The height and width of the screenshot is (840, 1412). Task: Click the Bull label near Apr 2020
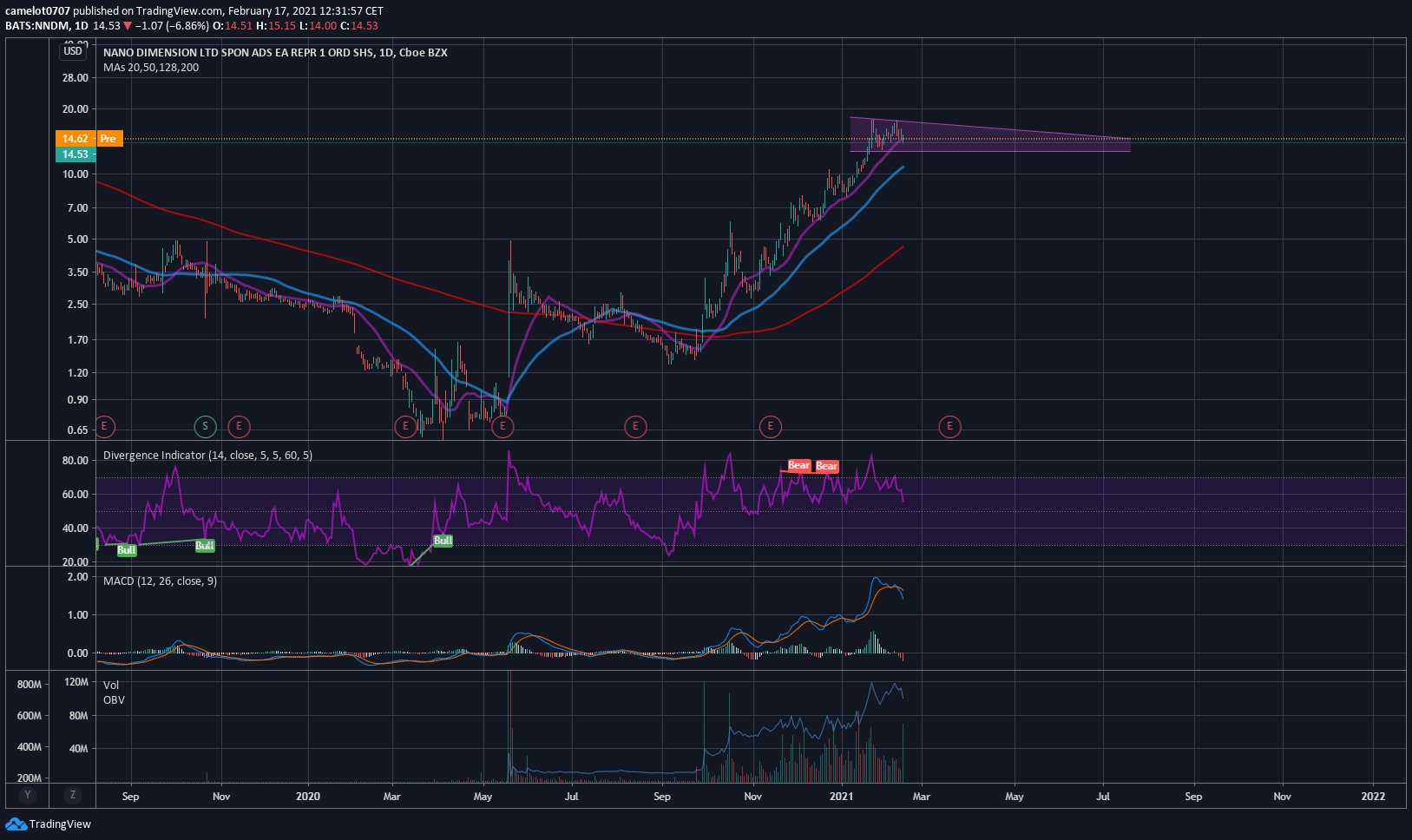pyautogui.click(x=443, y=541)
